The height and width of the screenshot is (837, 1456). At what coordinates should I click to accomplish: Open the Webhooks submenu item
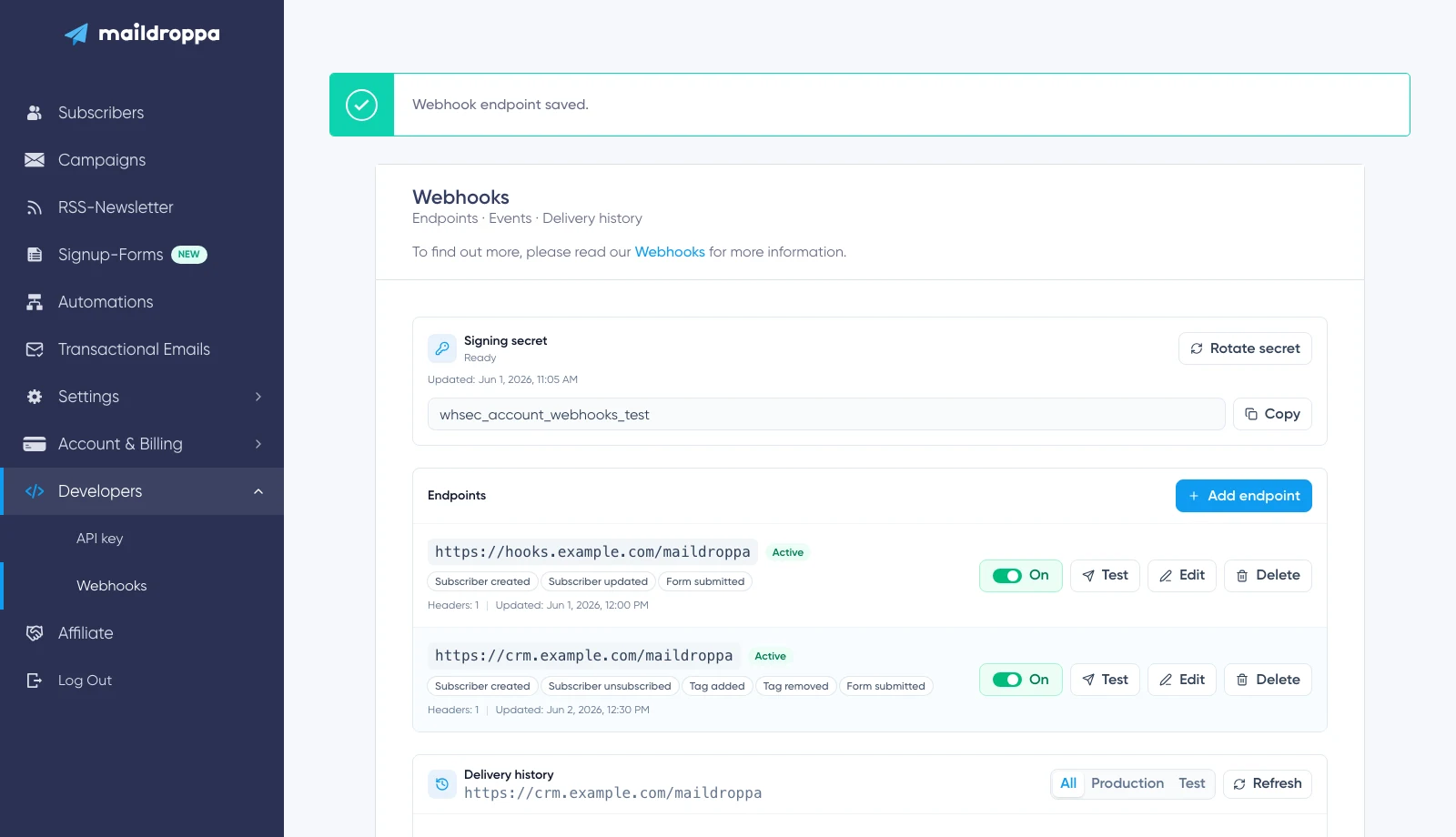pos(112,586)
